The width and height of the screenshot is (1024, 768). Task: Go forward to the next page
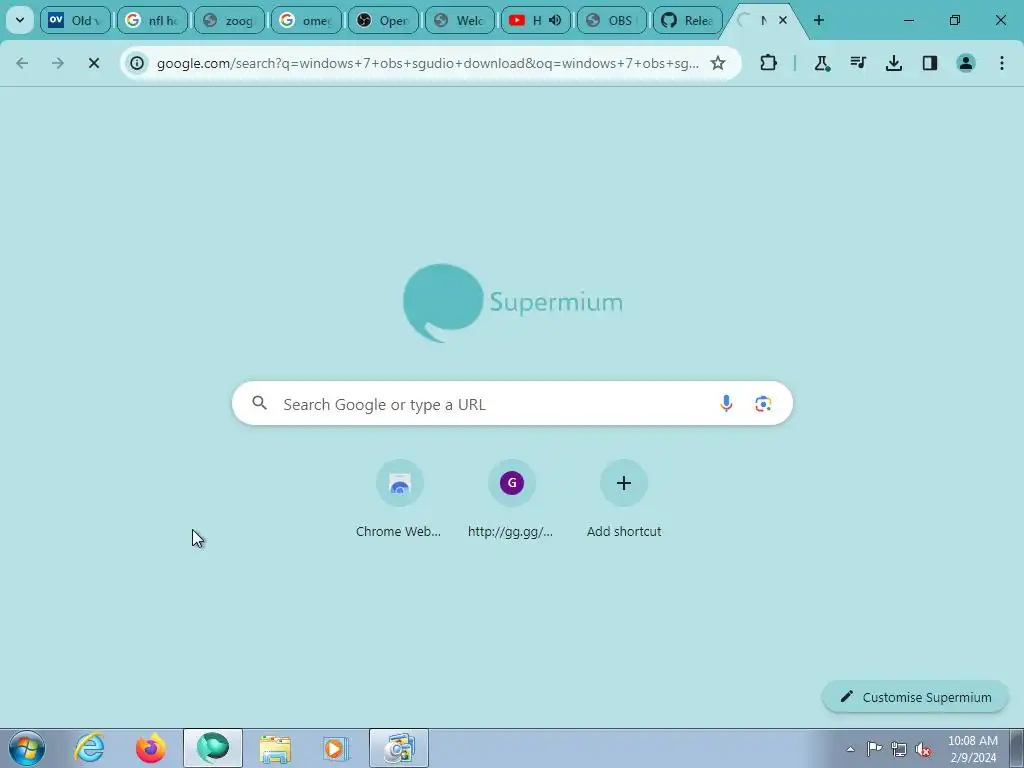point(58,63)
